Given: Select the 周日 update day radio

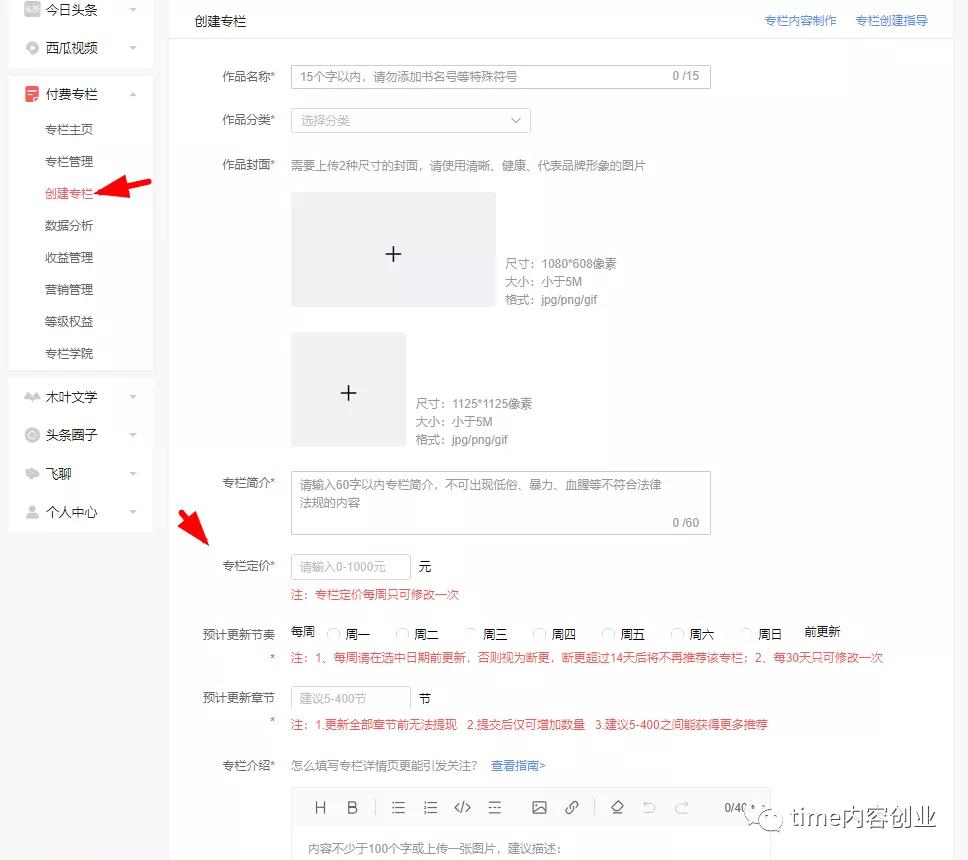Looking at the screenshot, I should tap(746, 634).
